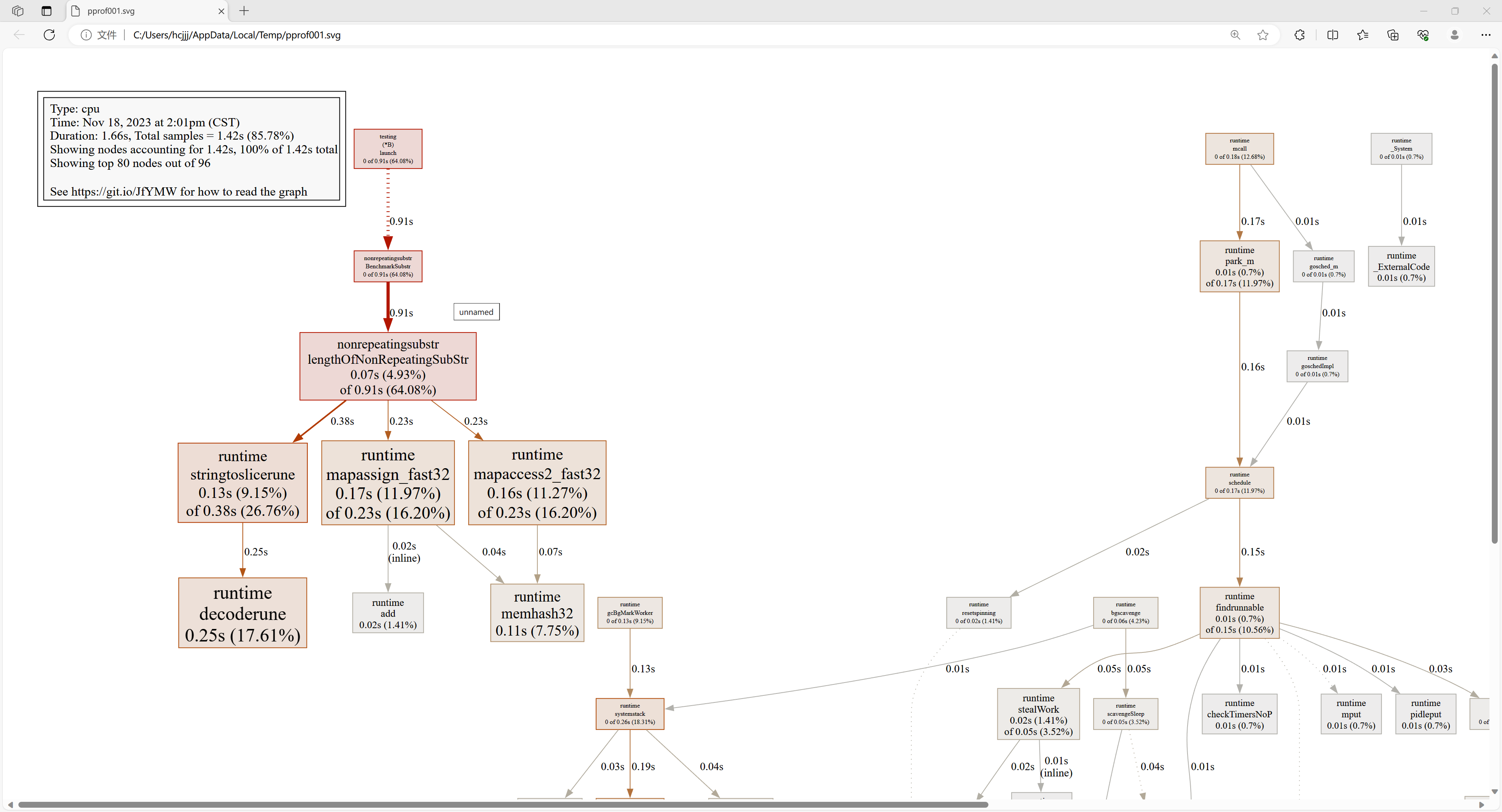
Task: Add page to favorites with star icon
Action: point(1263,35)
